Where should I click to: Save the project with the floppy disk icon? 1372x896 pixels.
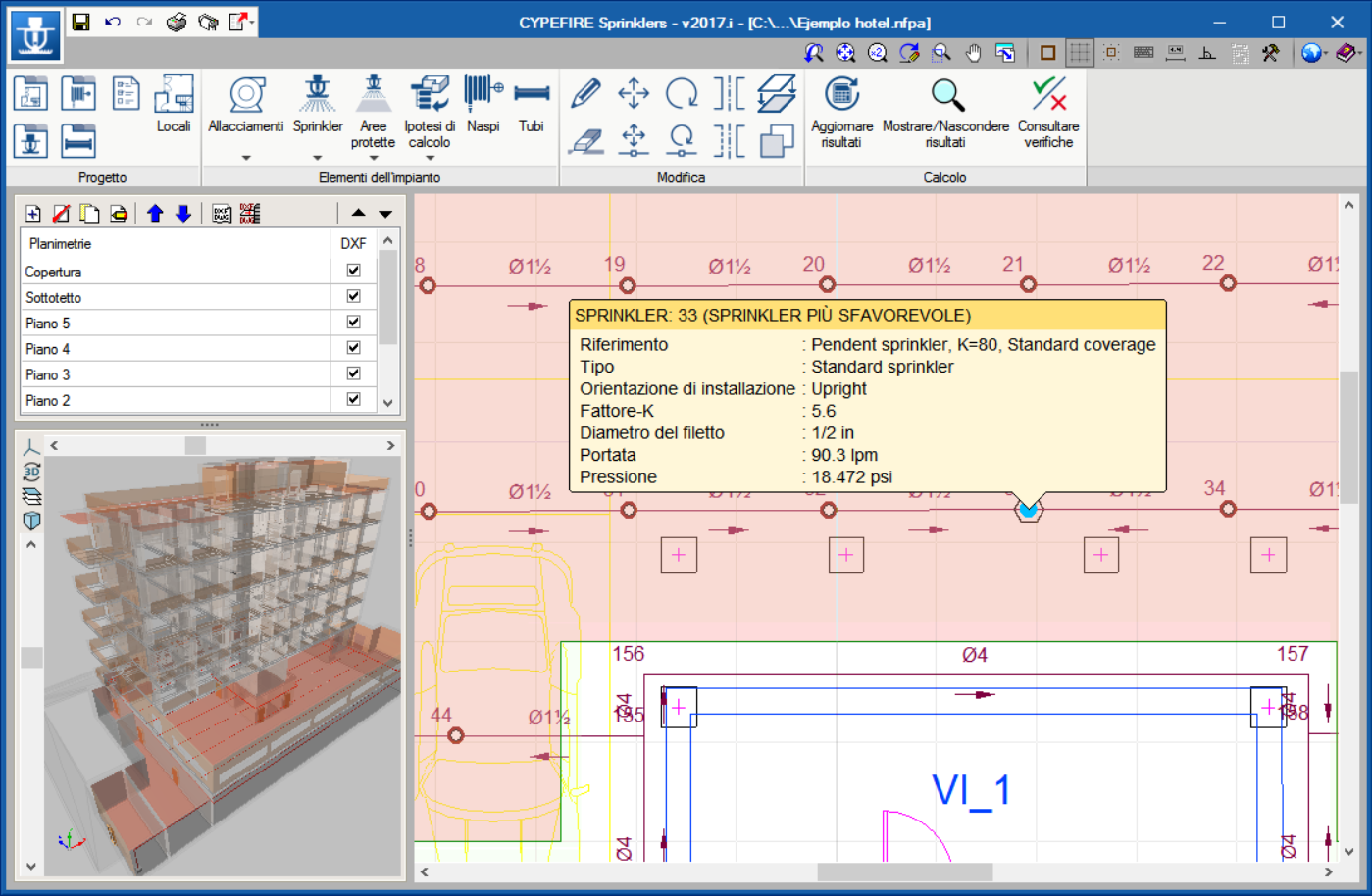(x=81, y=22)
